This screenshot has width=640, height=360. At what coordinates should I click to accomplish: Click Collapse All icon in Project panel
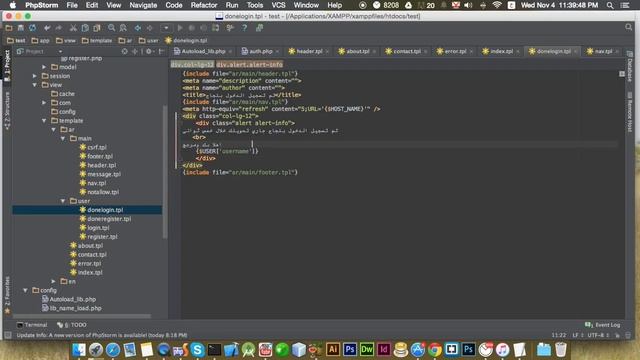click(x=134, y=51)
